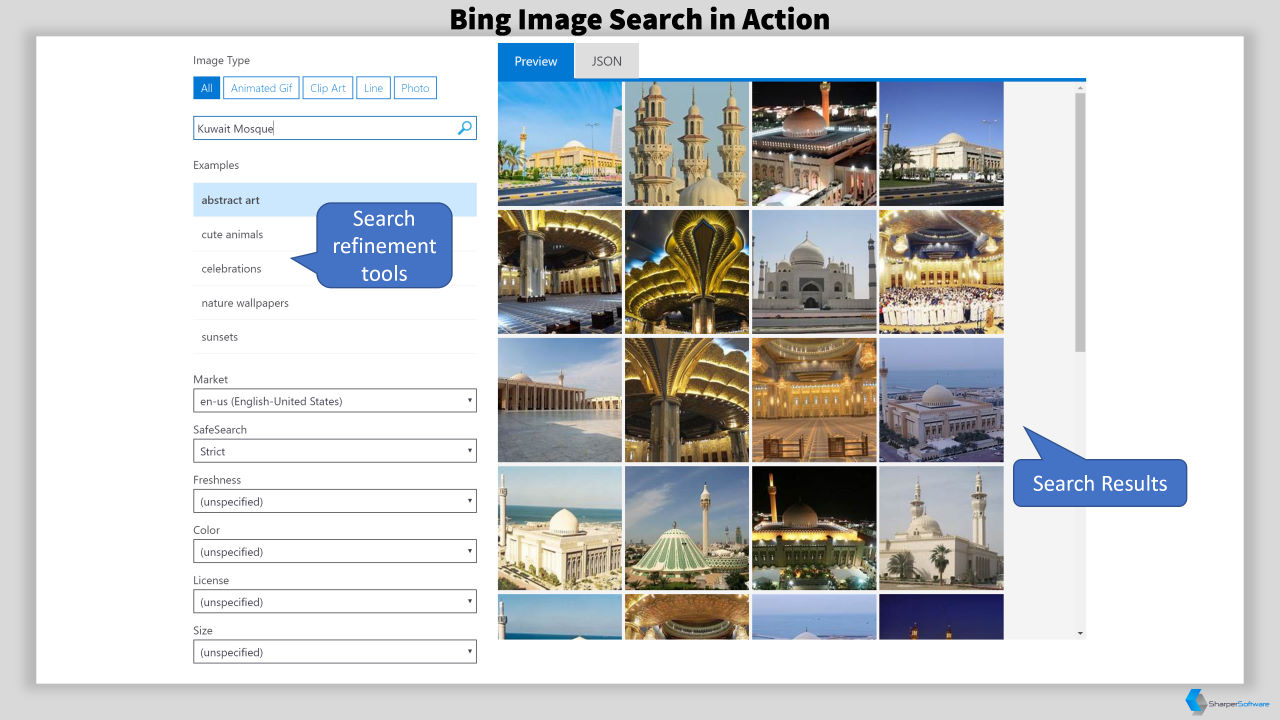Open the twin-minaret white mosque thumbnail
The width and height of the screenshot is (1280, 720).
point(941,528)
